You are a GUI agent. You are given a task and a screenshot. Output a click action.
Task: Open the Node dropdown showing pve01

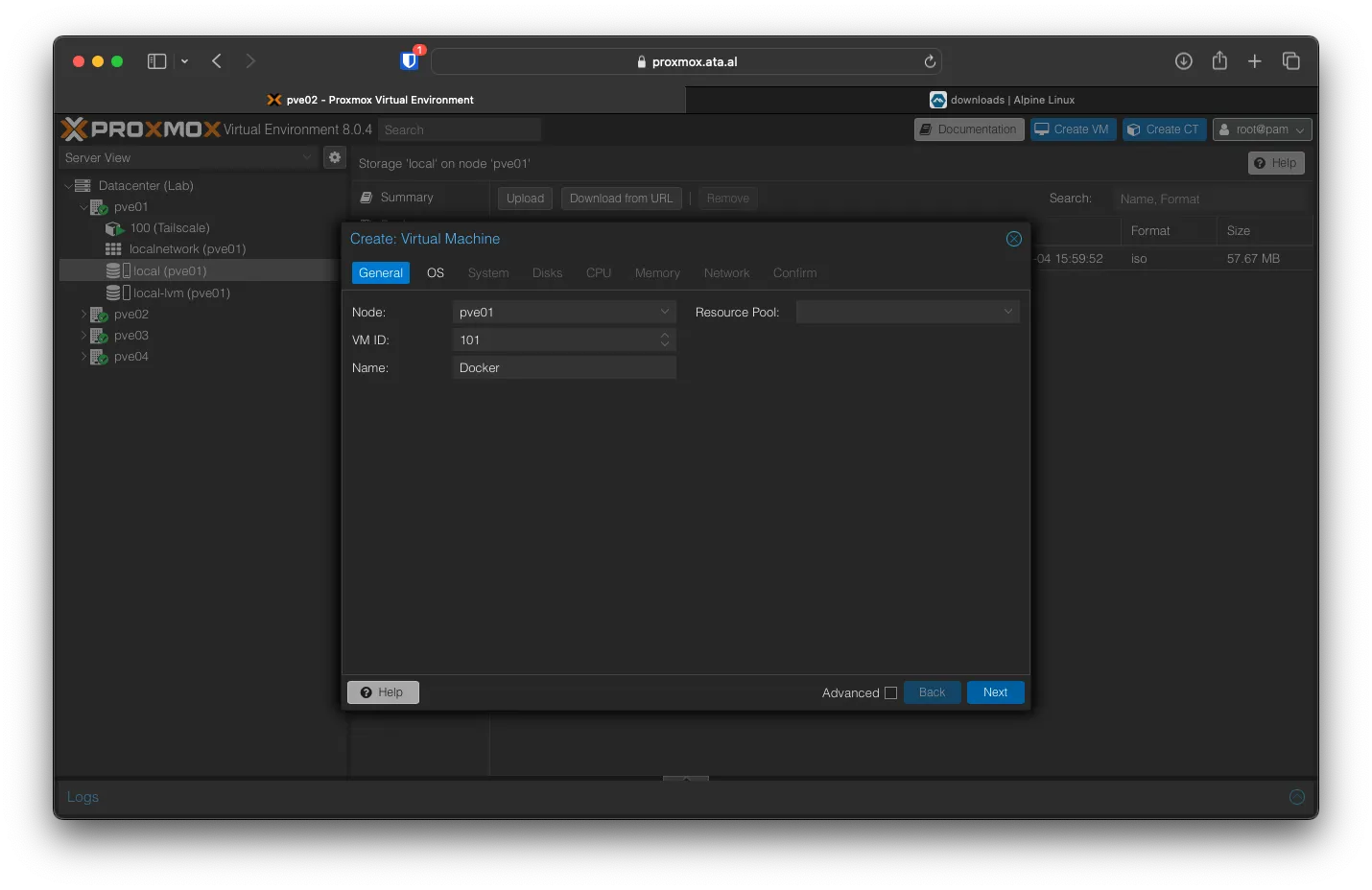pyautogui.click(x=665, y=312)
